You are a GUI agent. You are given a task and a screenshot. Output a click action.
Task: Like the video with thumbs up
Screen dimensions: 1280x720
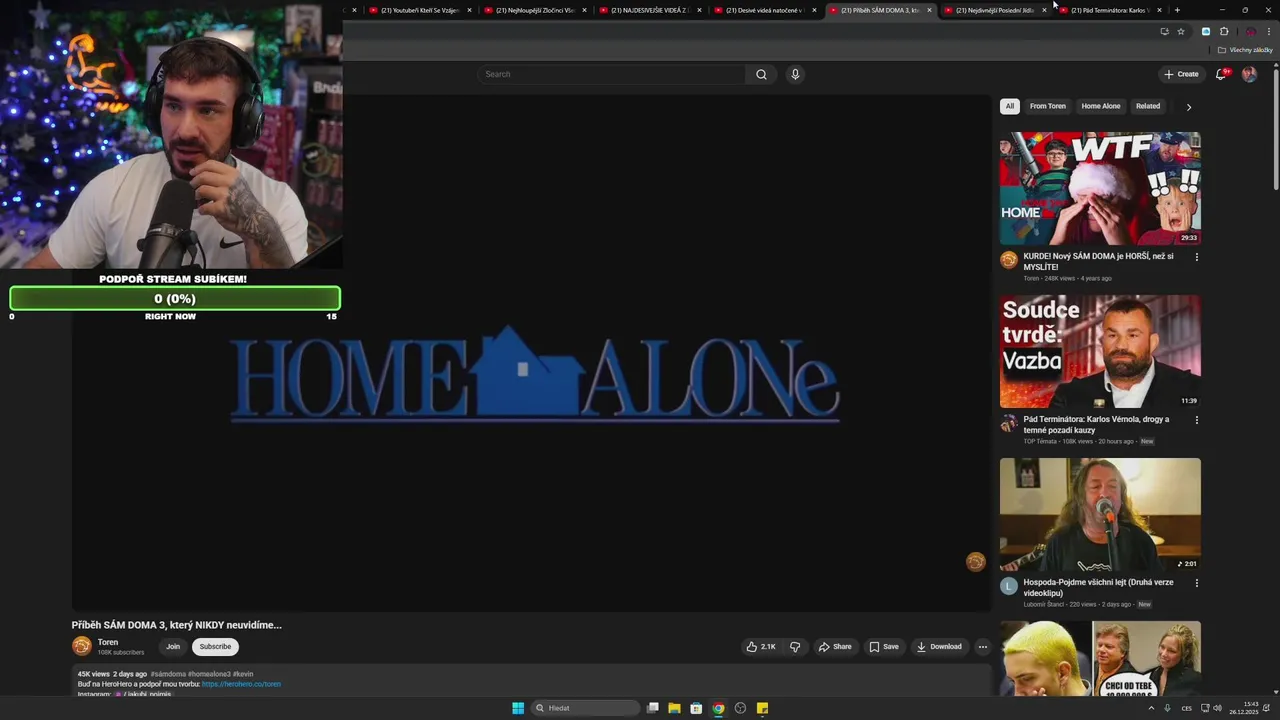pyautogui.click(x=760, y=647)
